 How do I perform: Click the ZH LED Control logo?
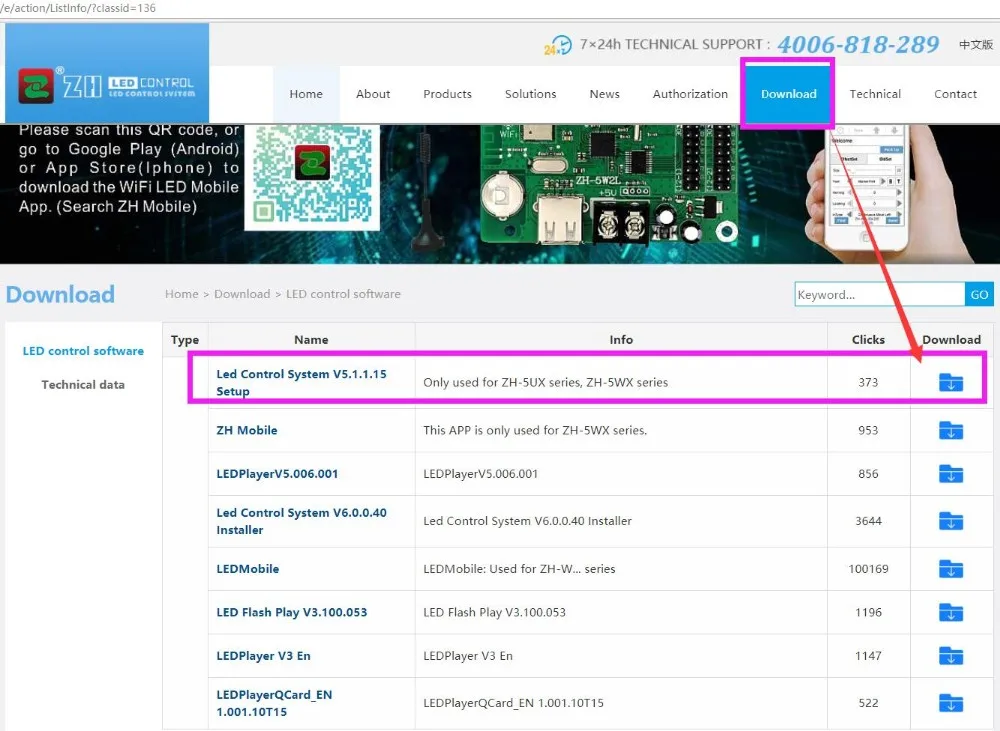pos(107,86)
